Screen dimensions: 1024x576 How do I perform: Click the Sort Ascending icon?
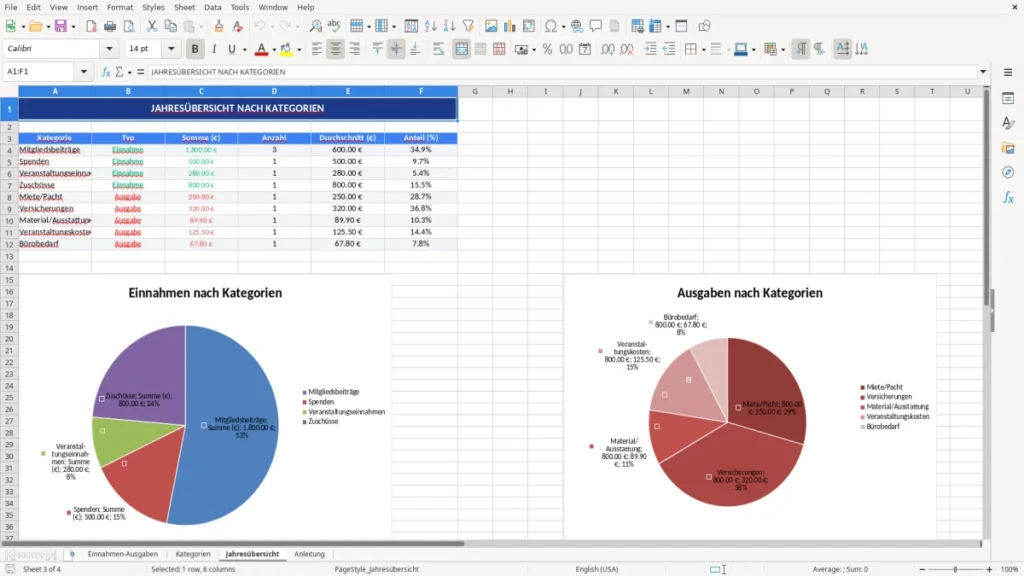tap(430, 26)
